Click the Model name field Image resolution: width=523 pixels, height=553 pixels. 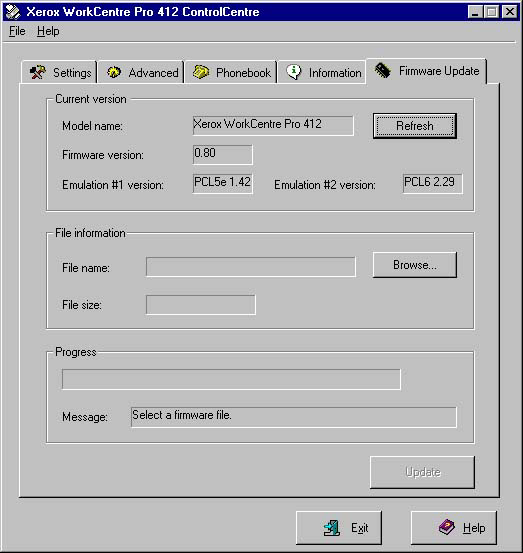point(273,126)
